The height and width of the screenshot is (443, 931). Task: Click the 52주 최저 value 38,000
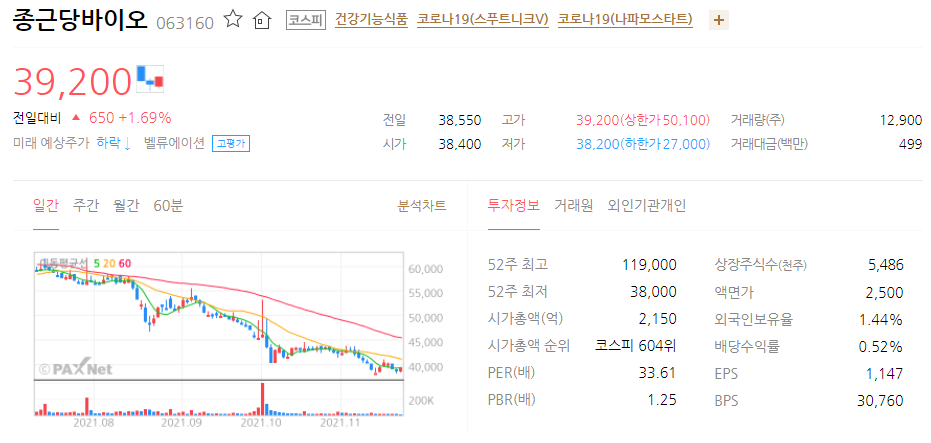point(653,292)
